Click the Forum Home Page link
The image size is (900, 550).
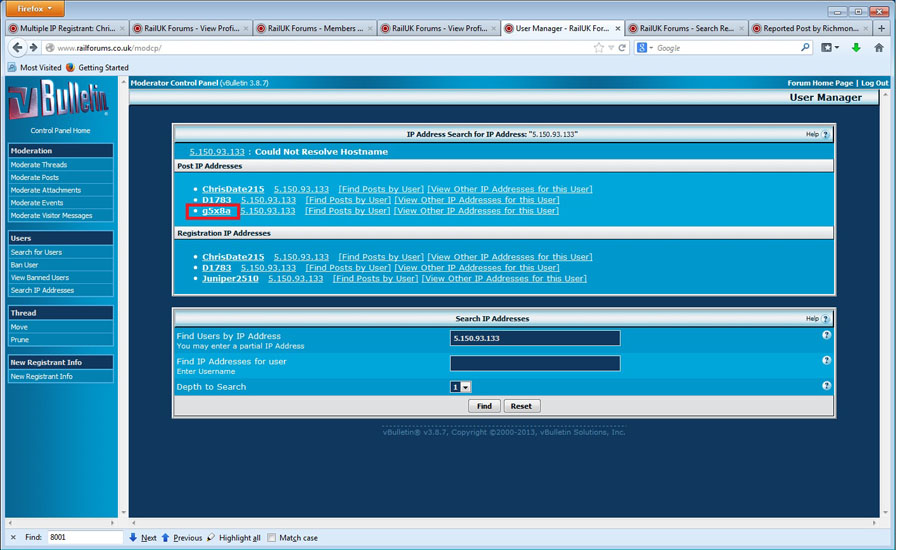click(820, 83)
